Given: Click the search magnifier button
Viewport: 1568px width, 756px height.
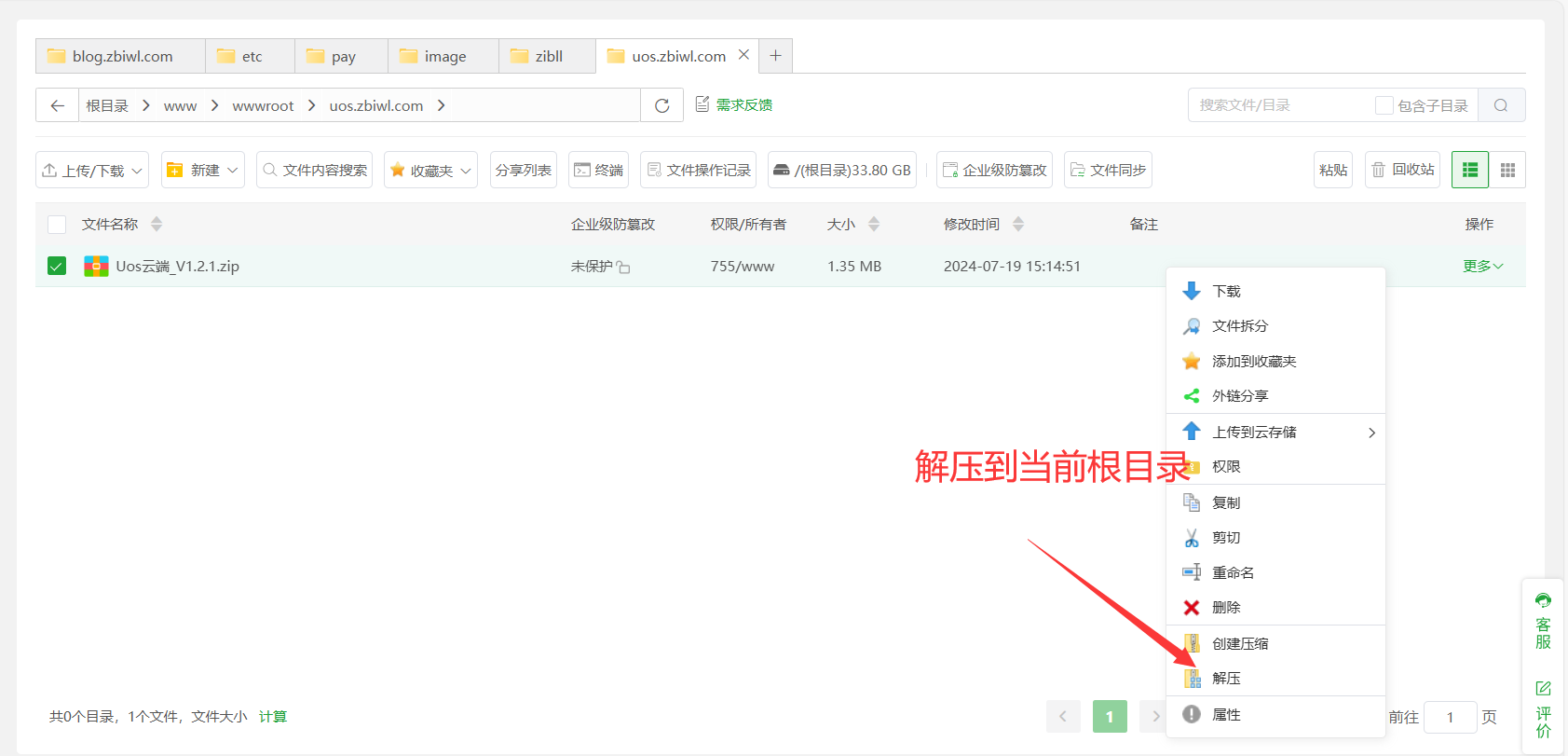Looking at the screenshot, I should click(1501, 105).
